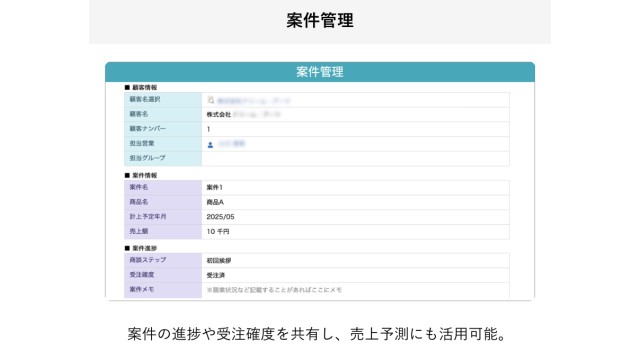Click customer number value 1
Image resolution: width=640 pixels, height=360 pixels.
coord(208,129)
